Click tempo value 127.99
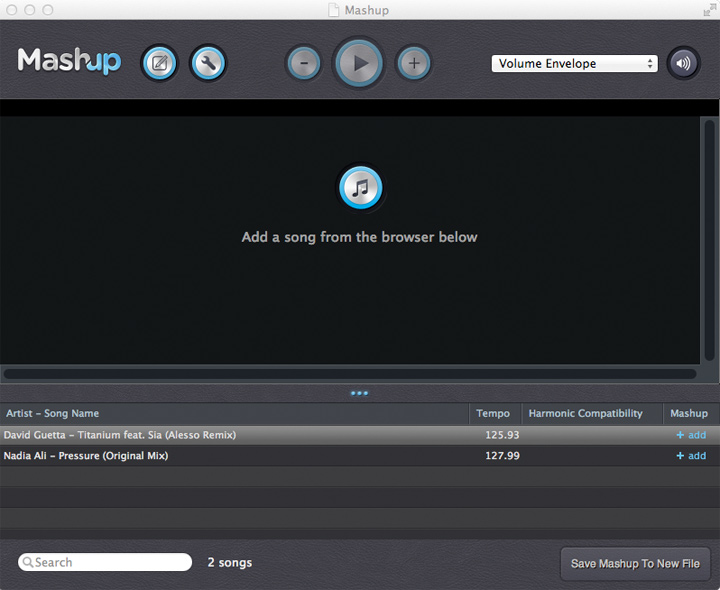 [x=502, y=455]
